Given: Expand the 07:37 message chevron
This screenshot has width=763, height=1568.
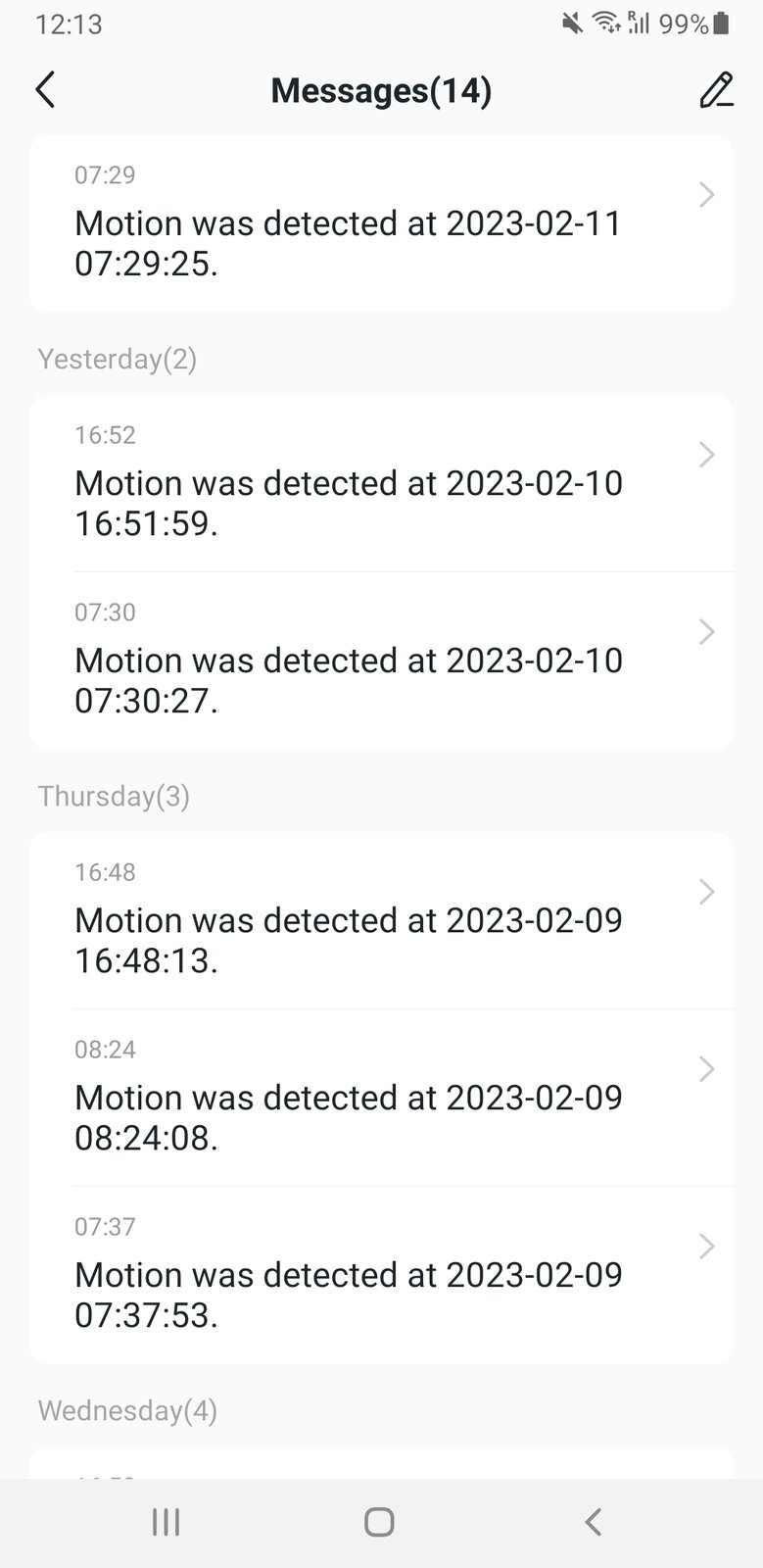Looking at the screenshot, I should pos(706,1247).
